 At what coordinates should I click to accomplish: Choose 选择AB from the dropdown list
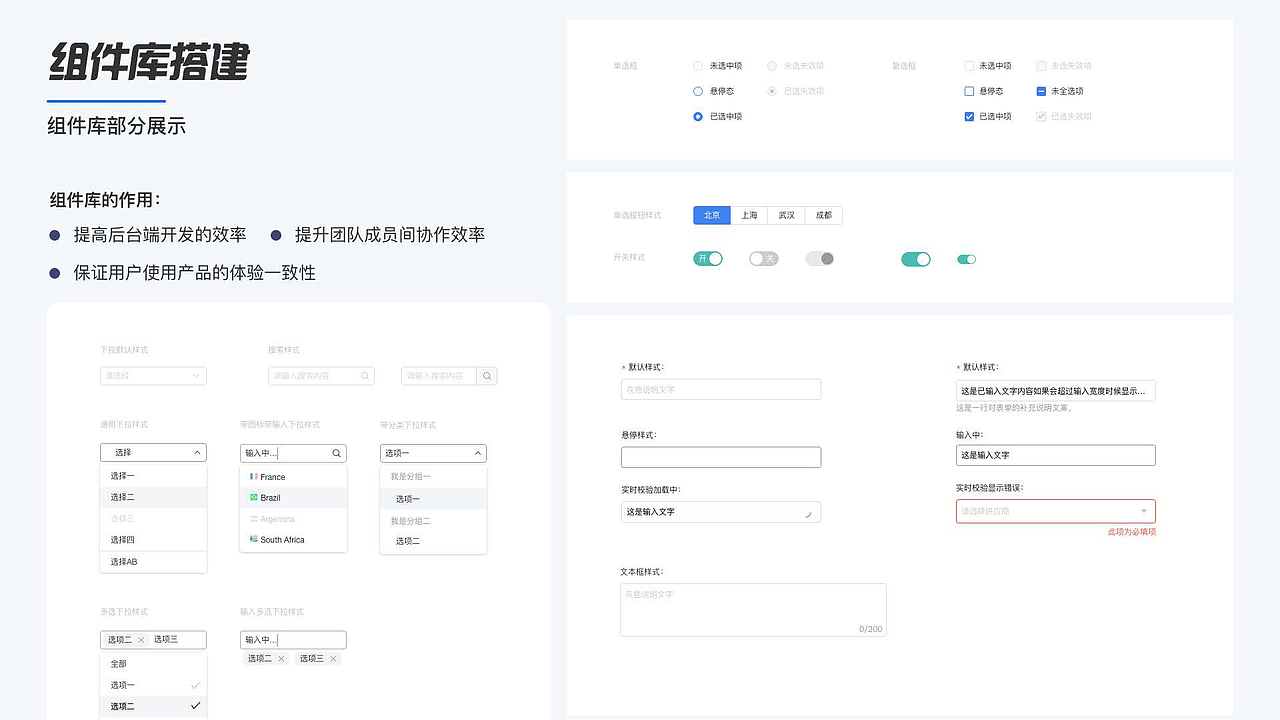click(153, 562)
